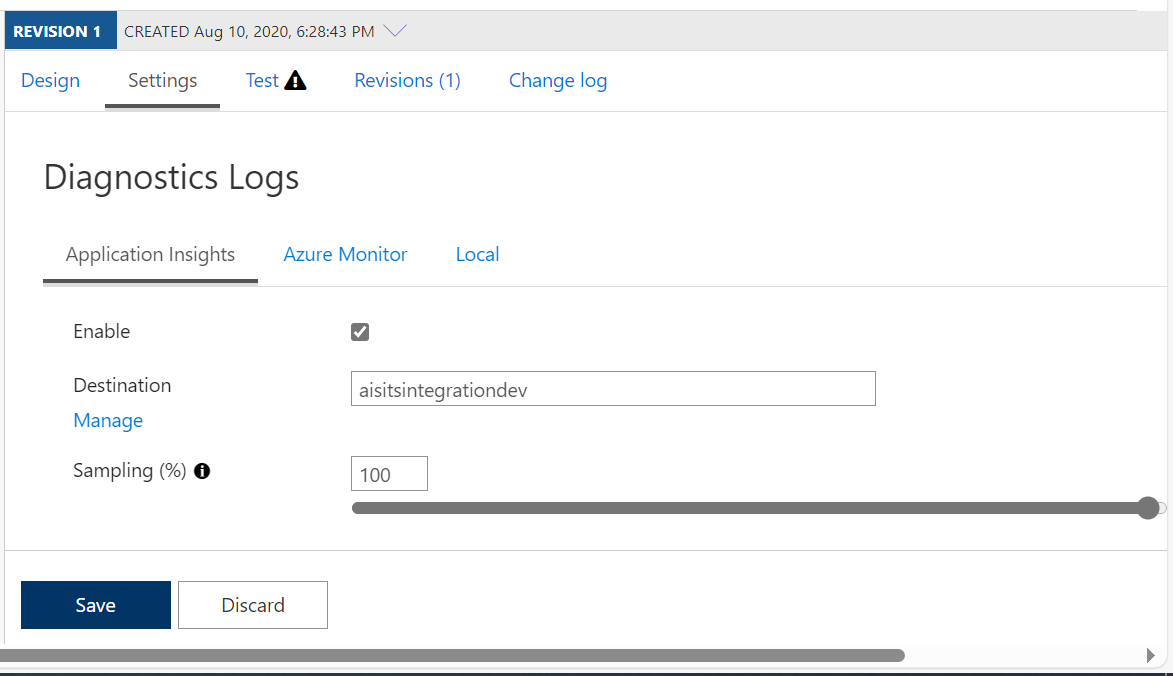Screen dimensions: 1173x676
Task: Switch to Azure Monitor diagnostics tab
Action: pos(345,254)
